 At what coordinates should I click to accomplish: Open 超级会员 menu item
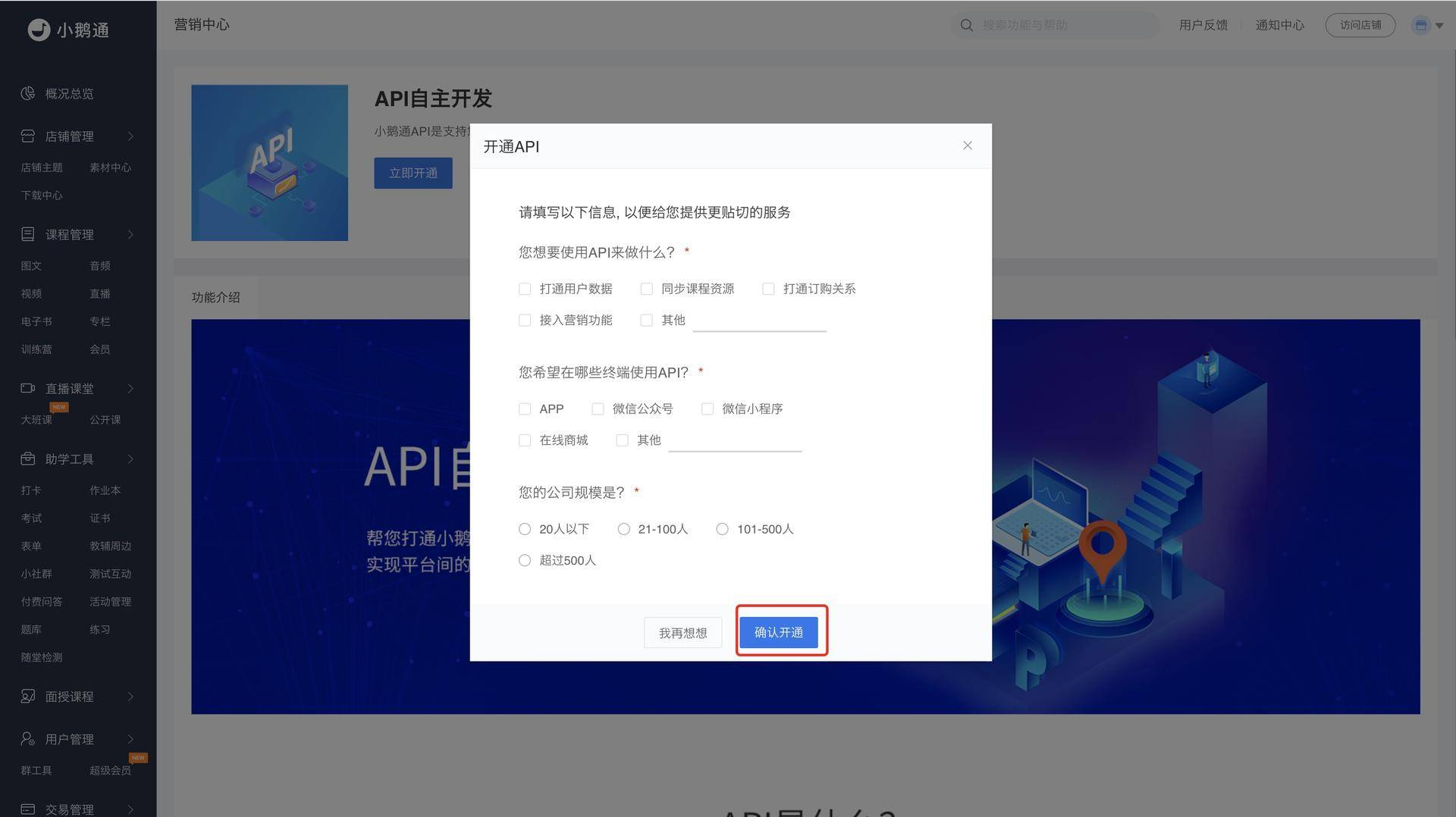point(110,771)
